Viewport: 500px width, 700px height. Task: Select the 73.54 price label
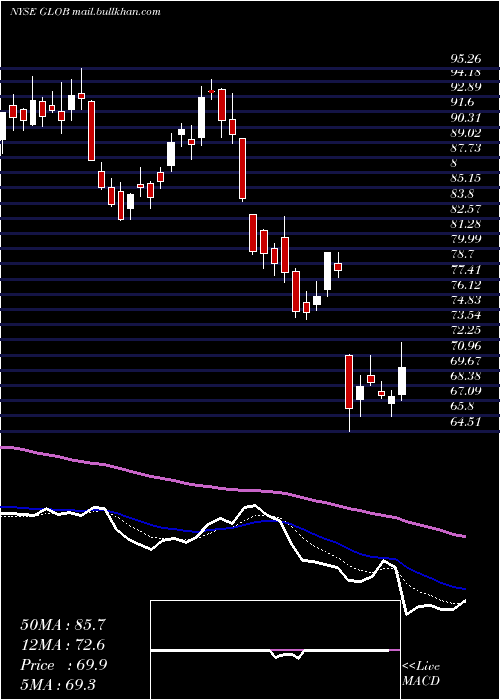pos(466,315)
